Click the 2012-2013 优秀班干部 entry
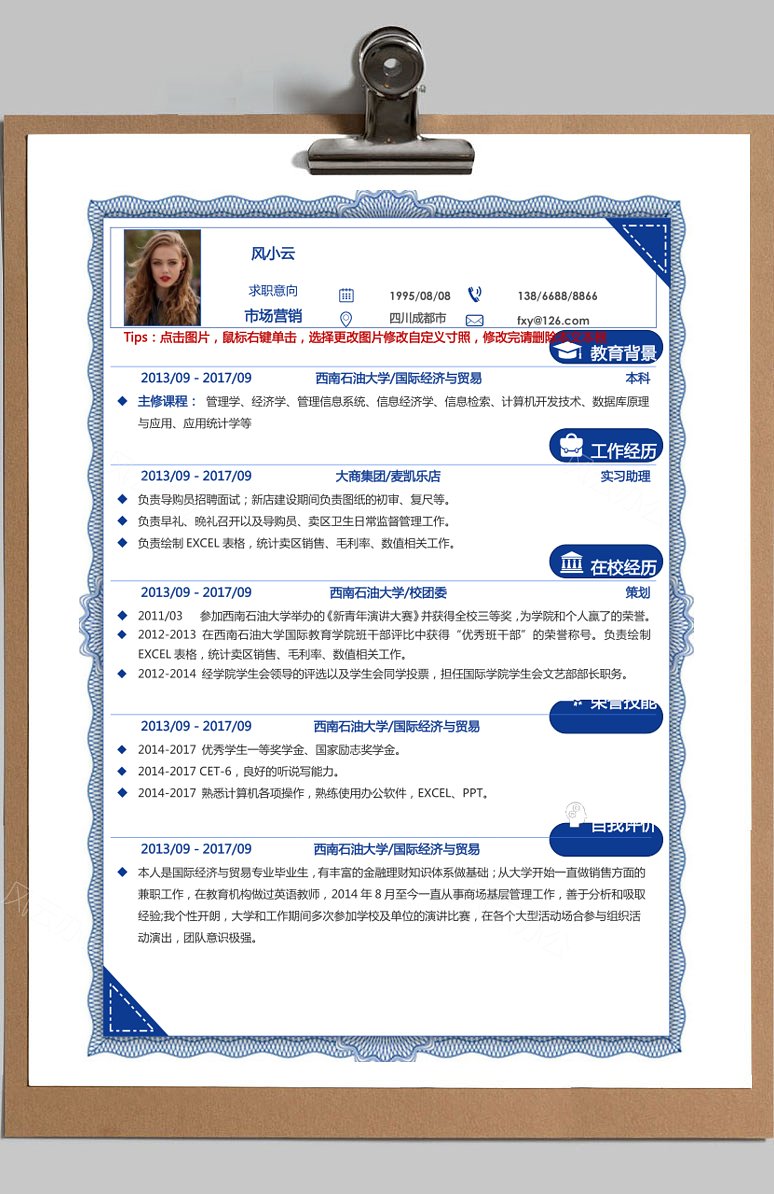The image size is (774, 1194). tap(395, 644)
